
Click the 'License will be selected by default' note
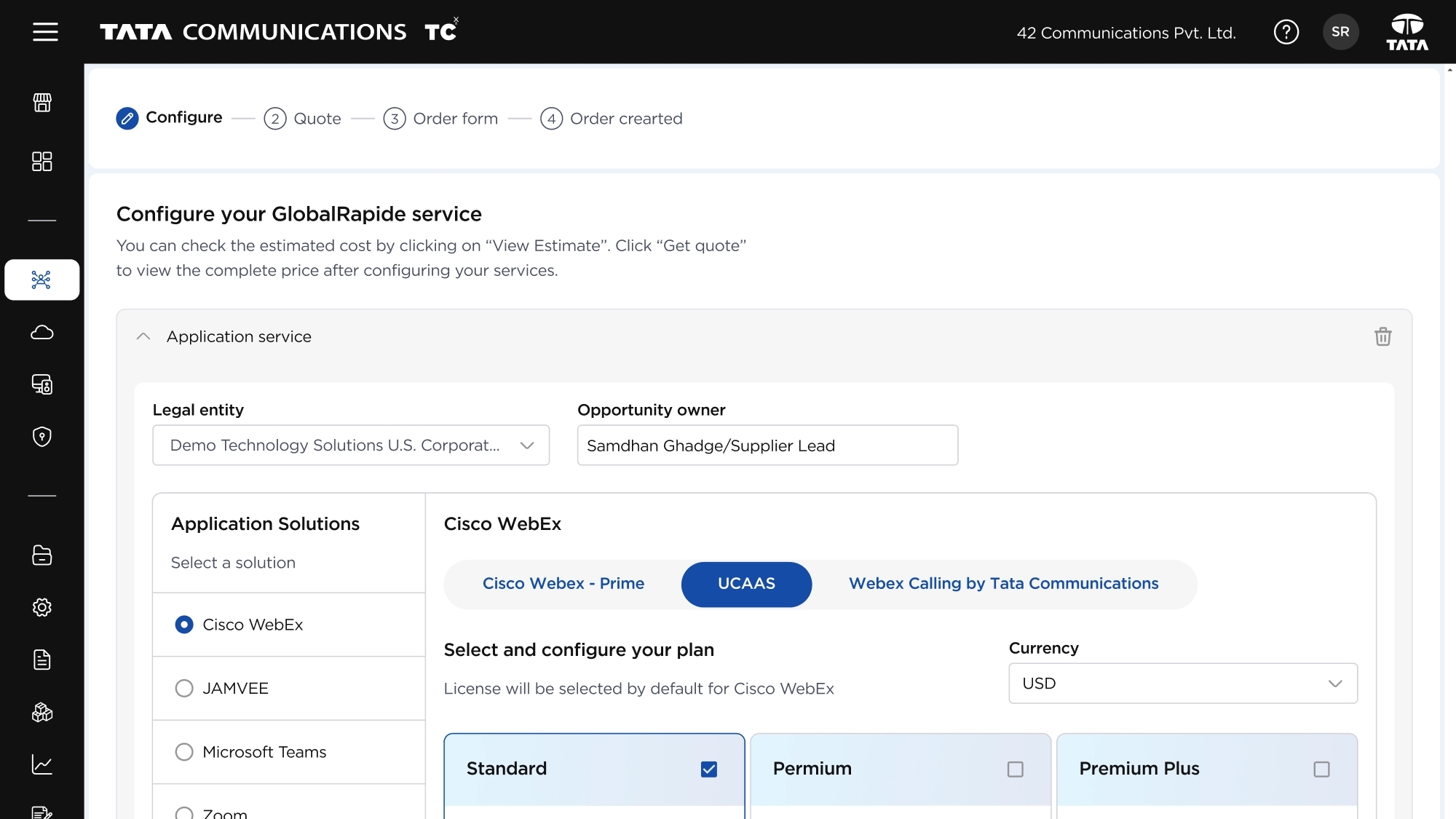point(639,689)
